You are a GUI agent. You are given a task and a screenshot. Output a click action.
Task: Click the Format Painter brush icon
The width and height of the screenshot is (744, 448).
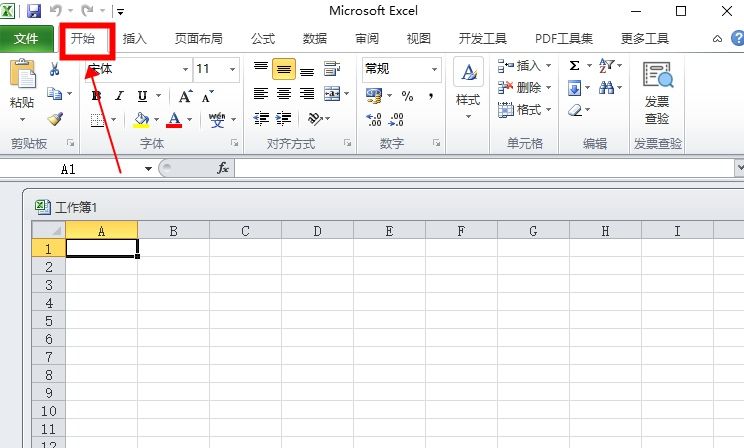click(55, 119)
